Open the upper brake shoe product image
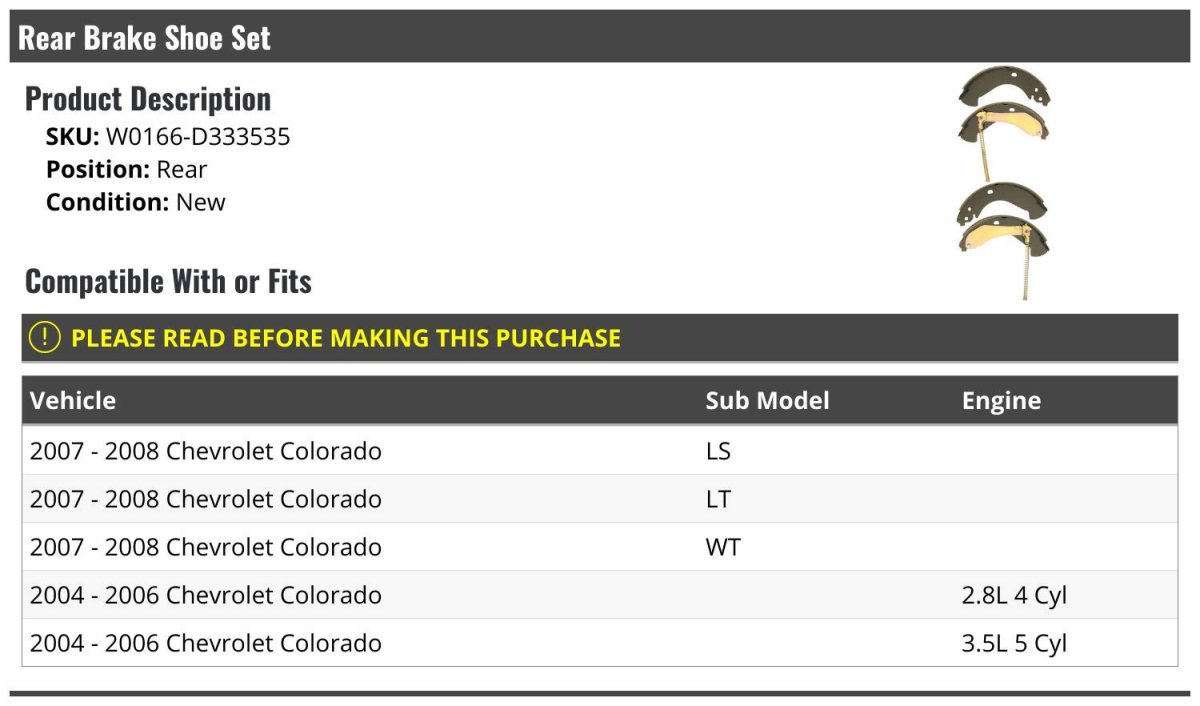The width and height of the screenshot is (1200, 706). tap(1003, 122)
